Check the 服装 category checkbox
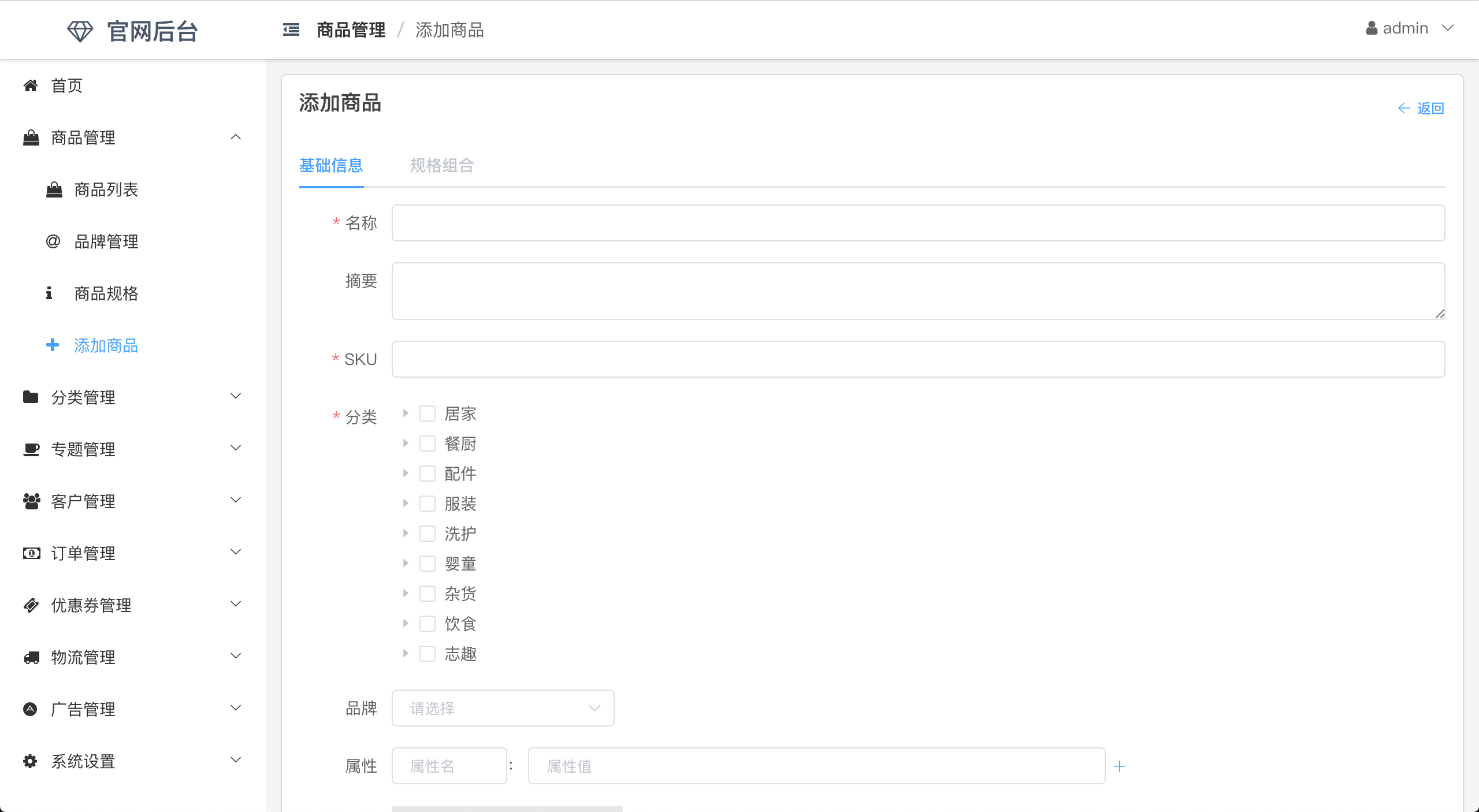Screen dimensions: 1479x812 (428, 504)
